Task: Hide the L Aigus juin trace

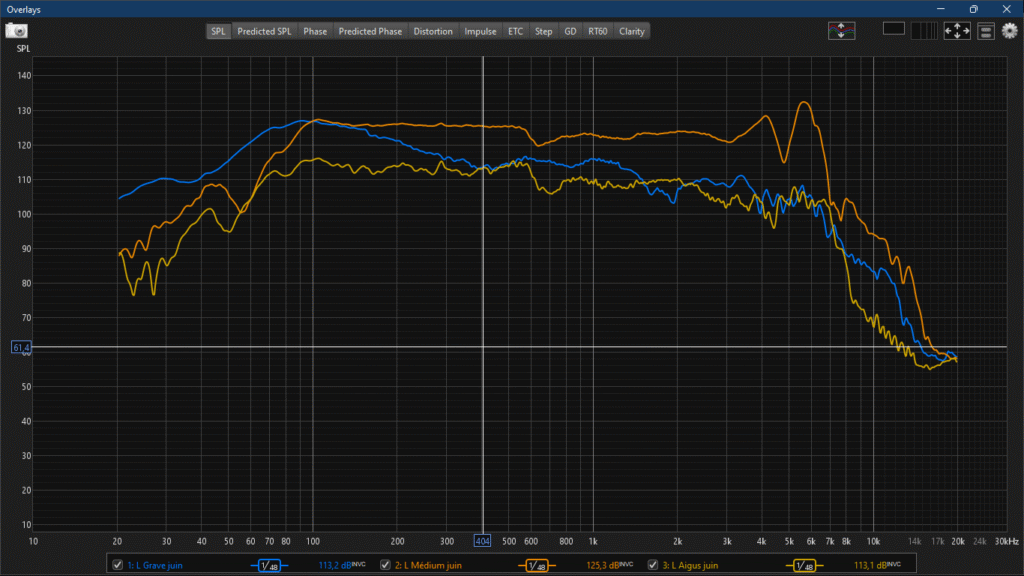Action: pos(653,565)
